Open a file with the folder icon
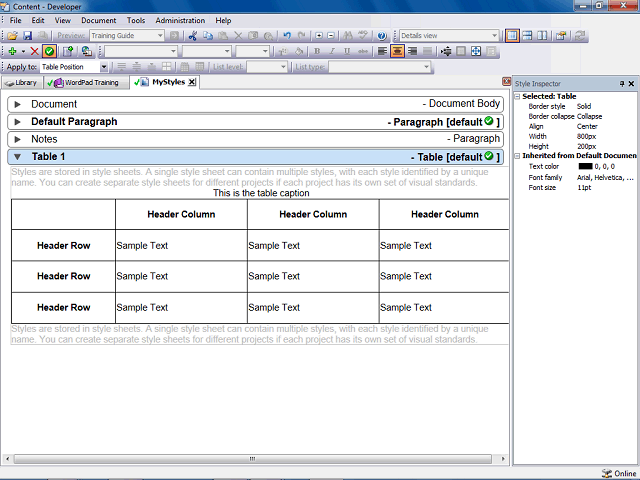The height and width of the screenshot is (480, 640). coord(12,36)
